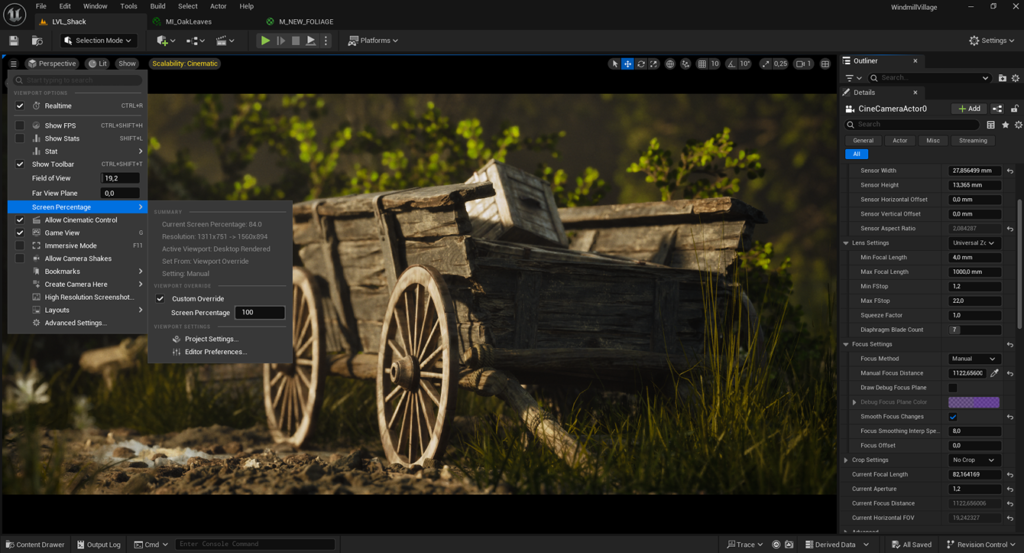Toggle scale snapping icon
This screenshot has height=553, width=1024.
click(x=765, y=64)
